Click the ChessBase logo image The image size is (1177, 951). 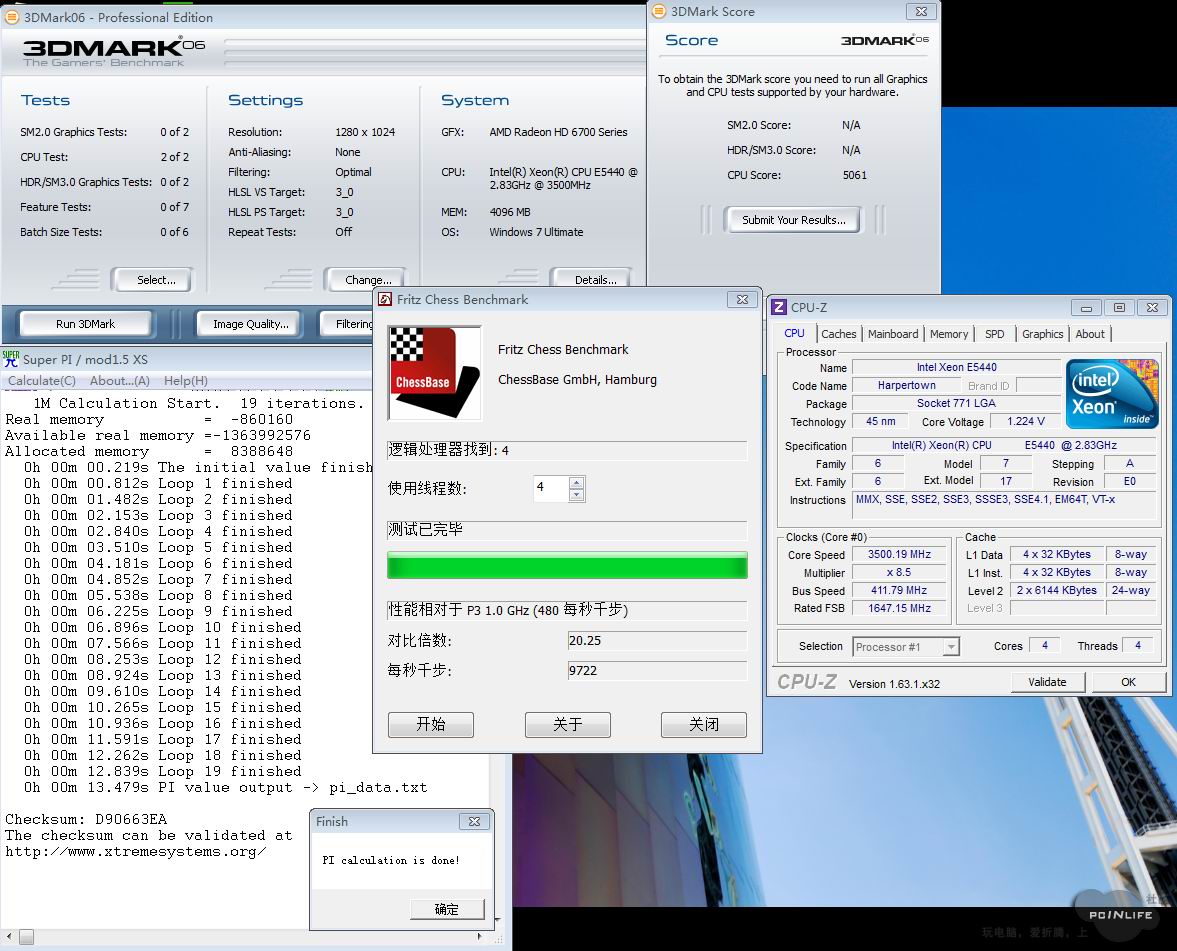435,373
